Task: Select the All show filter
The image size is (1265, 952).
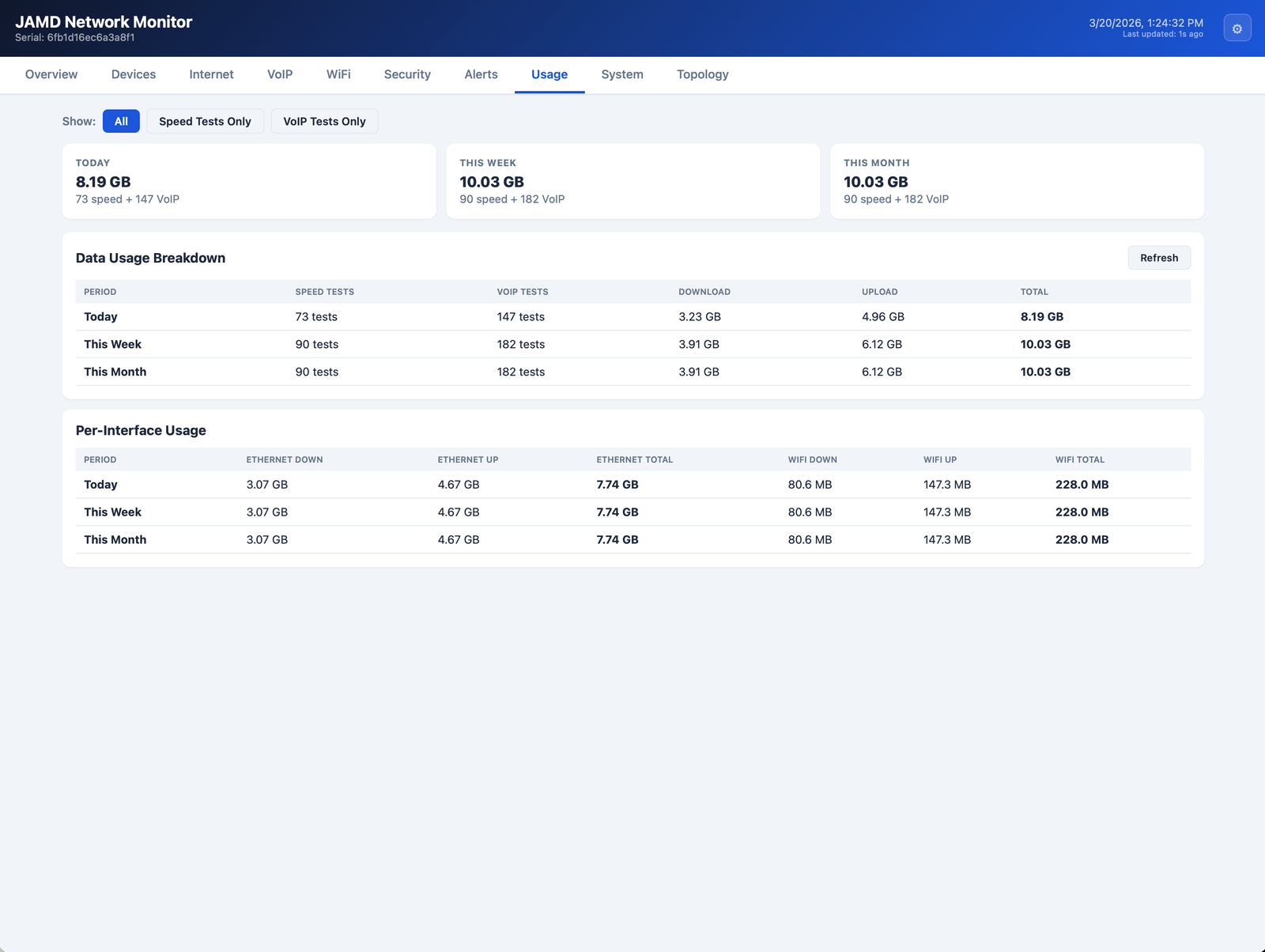Action: coord(121,121)
